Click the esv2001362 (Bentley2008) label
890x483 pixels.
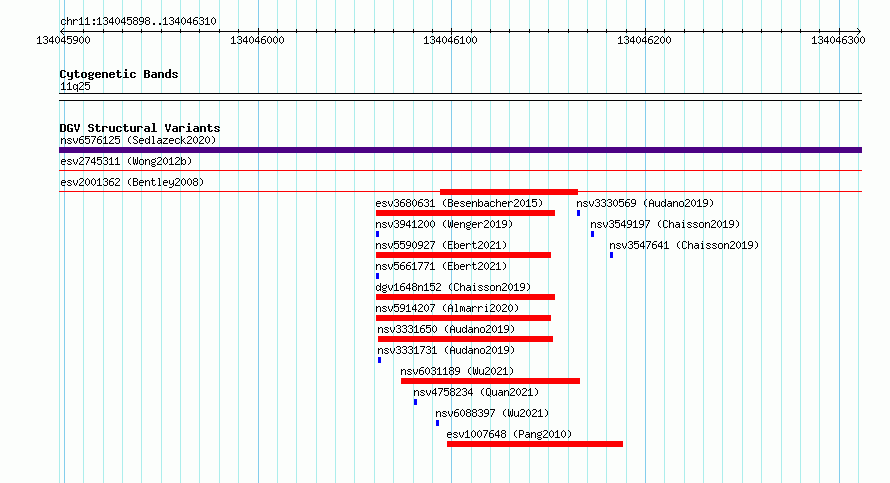pos(132,182)
